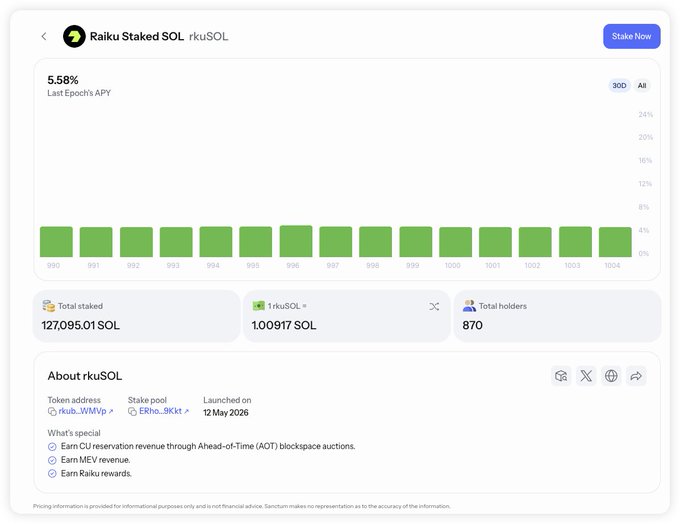
Task: Click the bar for epoch 999
Action: 415,242
